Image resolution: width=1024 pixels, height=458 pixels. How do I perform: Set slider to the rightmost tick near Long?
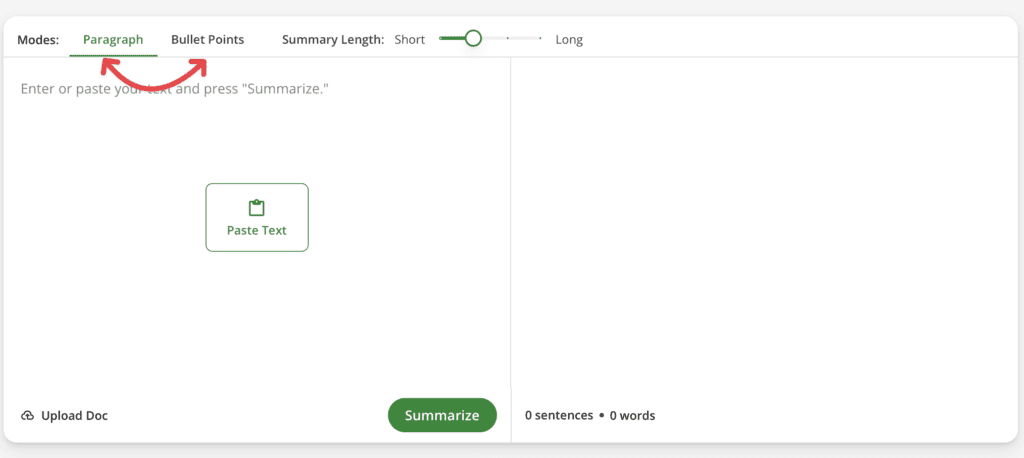[541, 38]
